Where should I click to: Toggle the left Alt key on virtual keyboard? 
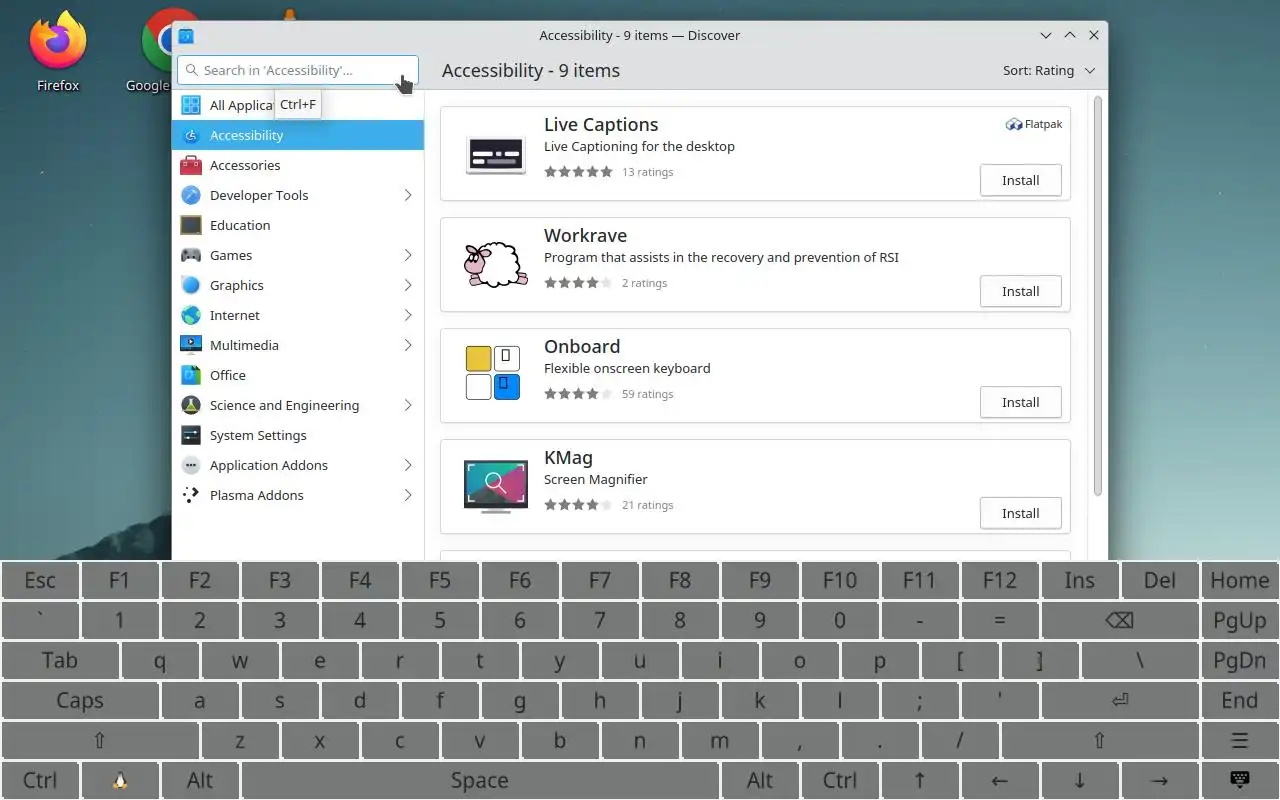pyautogui.click(x=200, y=781)
